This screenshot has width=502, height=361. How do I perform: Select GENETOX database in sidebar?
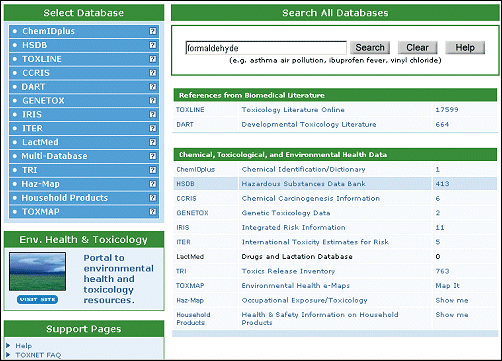43,101
